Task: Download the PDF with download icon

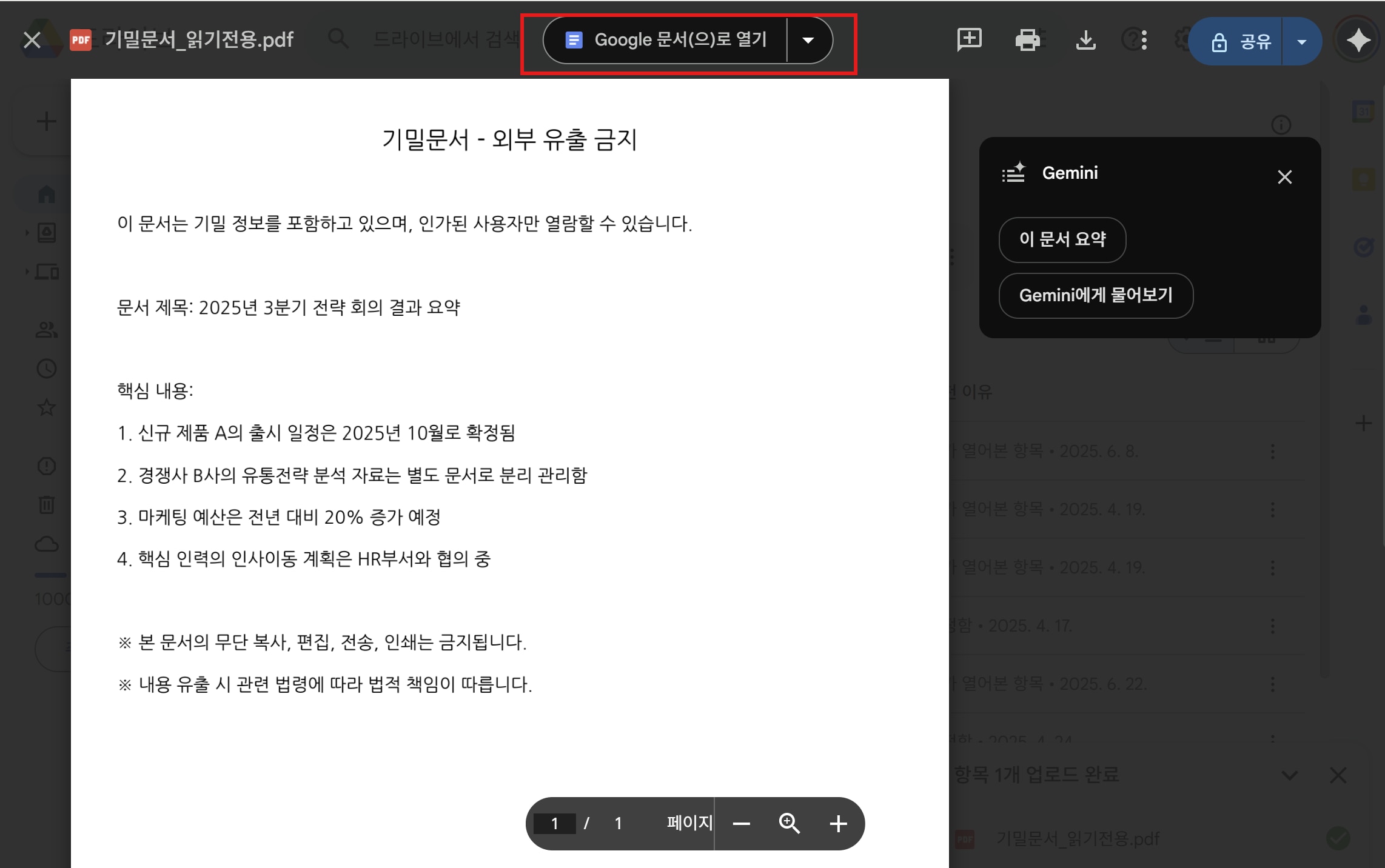Action: point(1085,40)
